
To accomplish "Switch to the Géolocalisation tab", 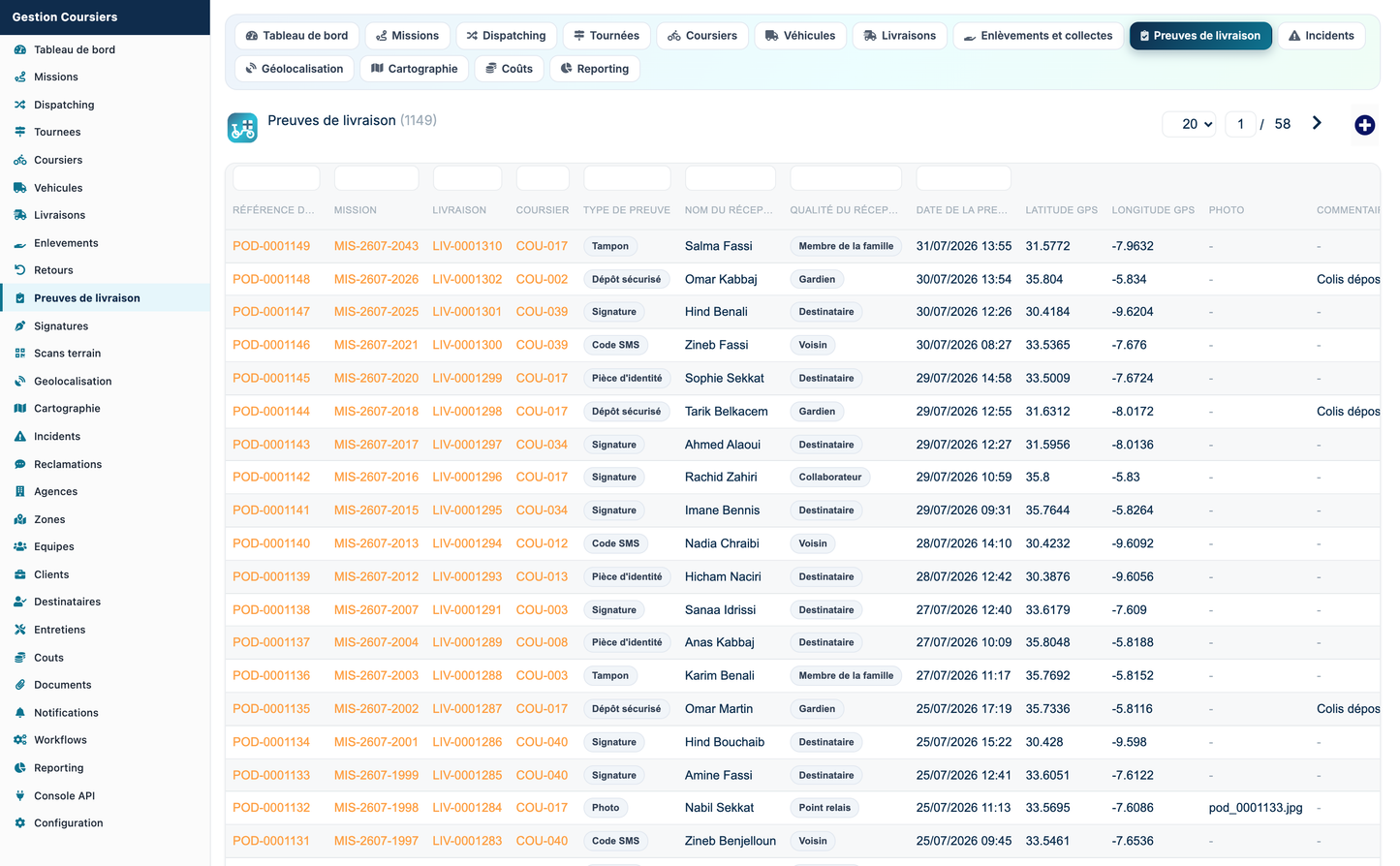I will coord(295,69).
